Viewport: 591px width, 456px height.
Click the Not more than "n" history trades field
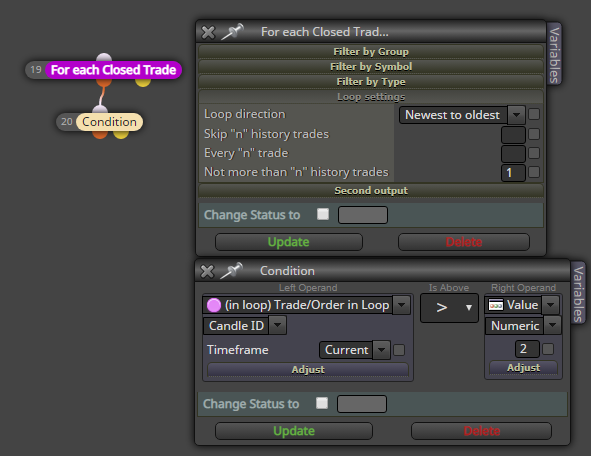coord(513,173)
